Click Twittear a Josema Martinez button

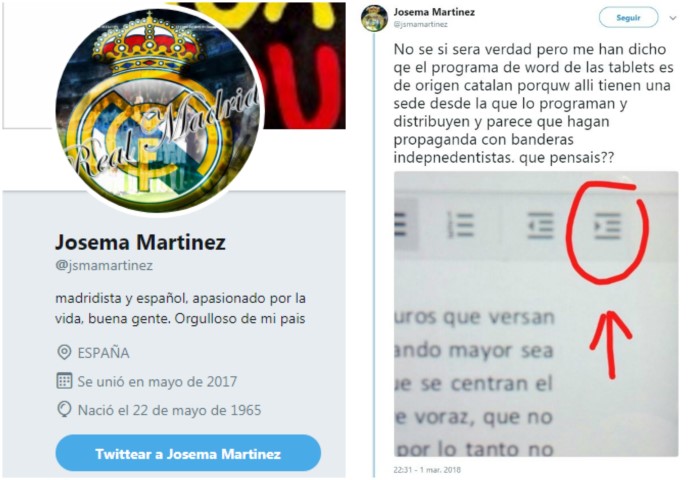point(188,453)
